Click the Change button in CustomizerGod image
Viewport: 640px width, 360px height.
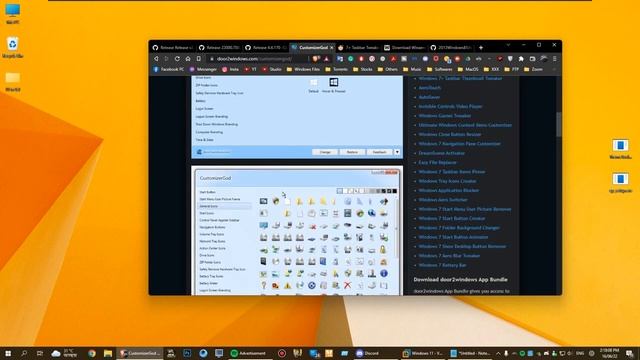(x=325, y=152)
